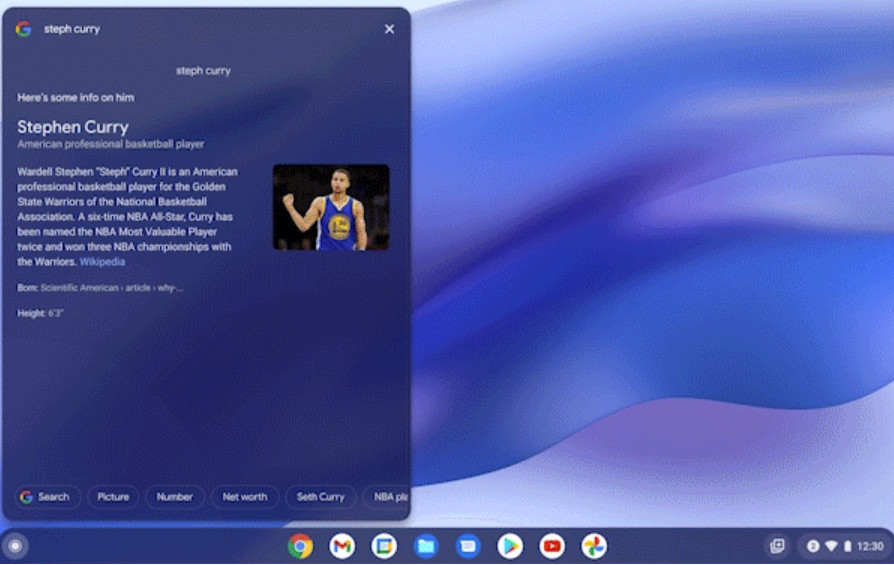Click the Google Assistant logo

(23, 29)
